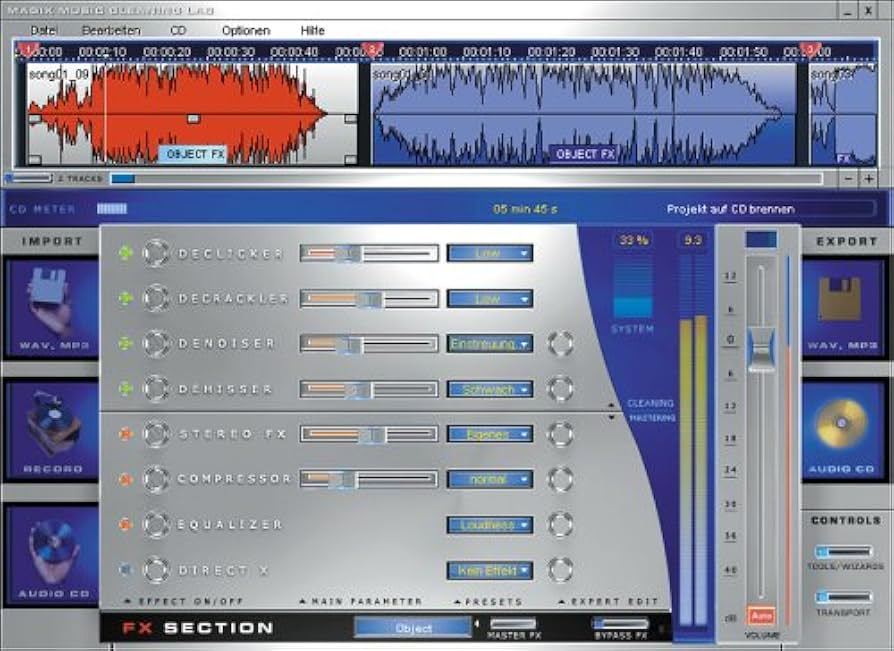Viewport: 894px width, 651px height.
Task: Open the Object FX section selector
Action: pyautogui.click(x=413, y=628)
